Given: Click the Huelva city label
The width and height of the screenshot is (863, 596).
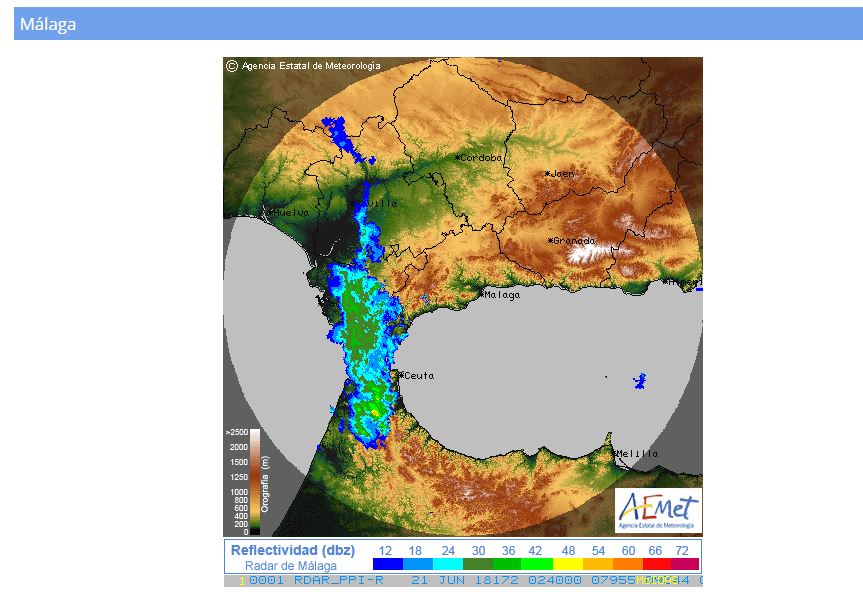Looking at the screenshot, I should [289, 212].
